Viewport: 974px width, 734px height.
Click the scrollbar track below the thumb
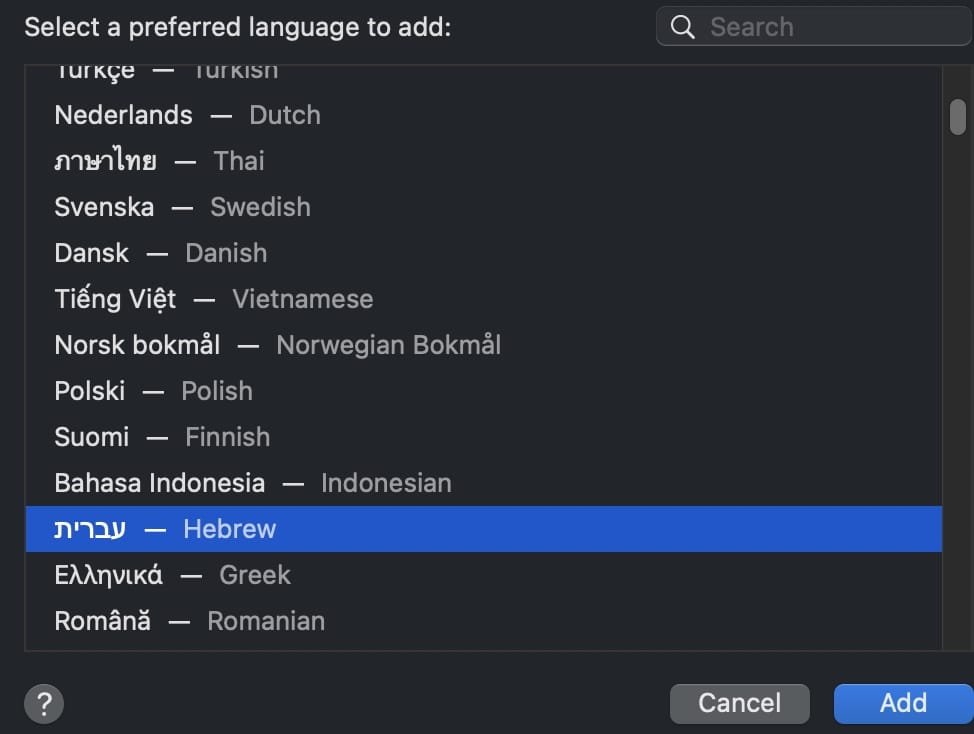958,400
